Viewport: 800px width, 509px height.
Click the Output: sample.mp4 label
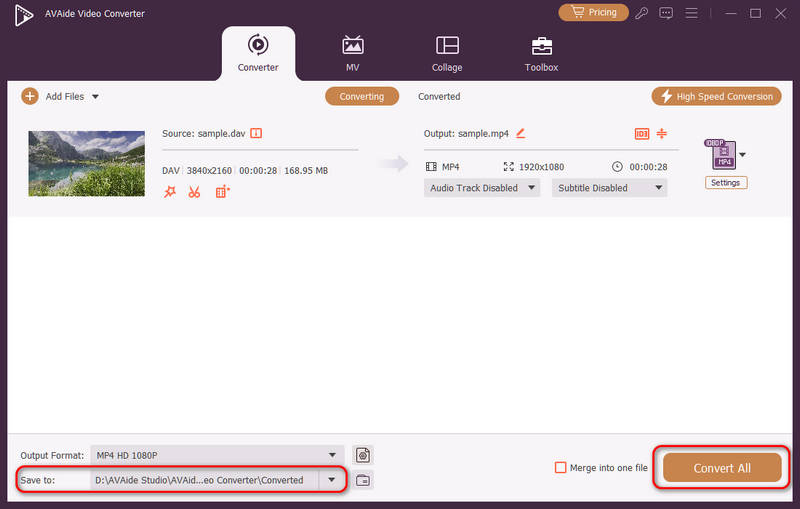tap(466, 134)
